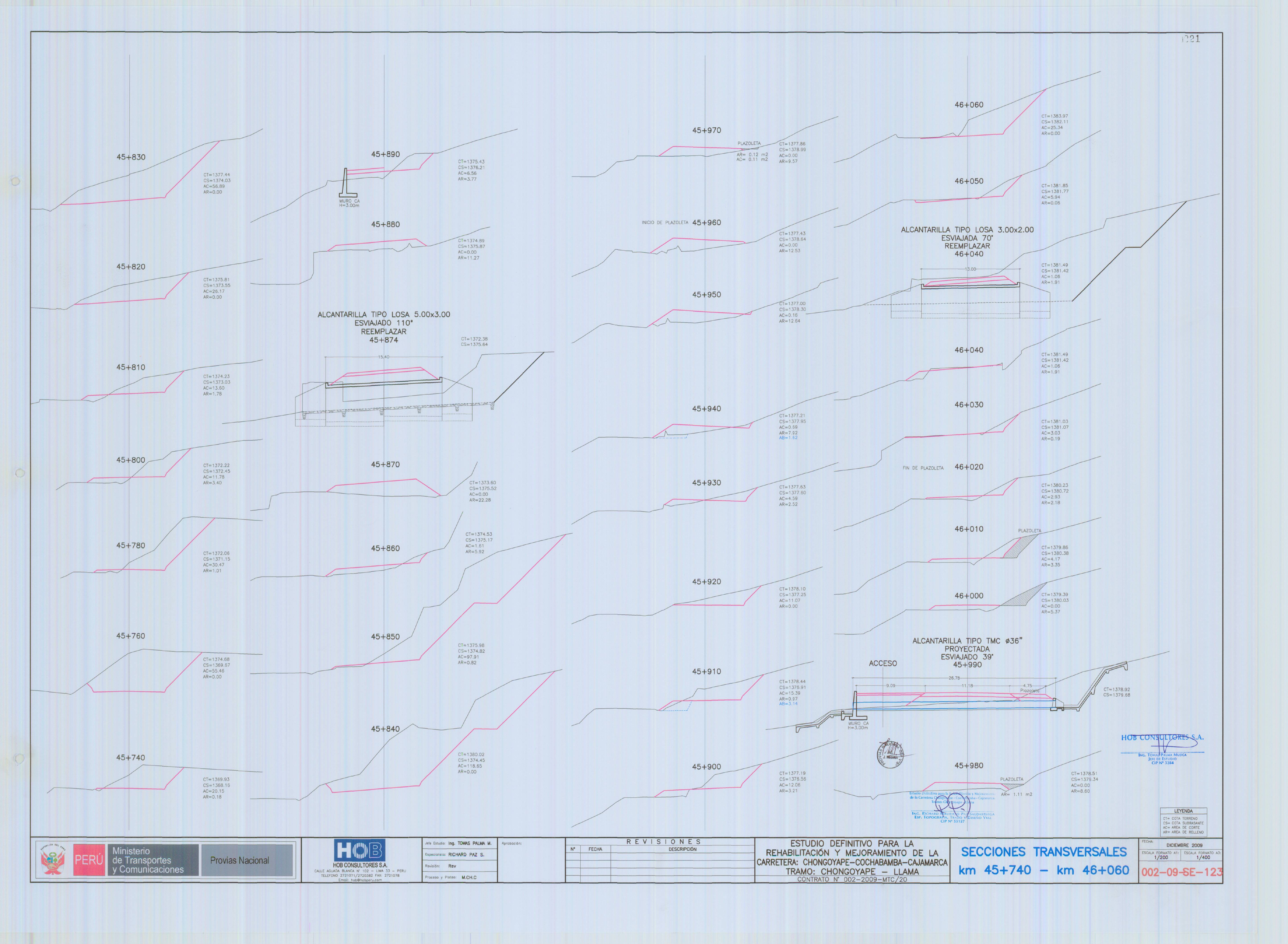Click section label '45+860'
This screenshot has width=1288, height=944.
pos(386,549)
